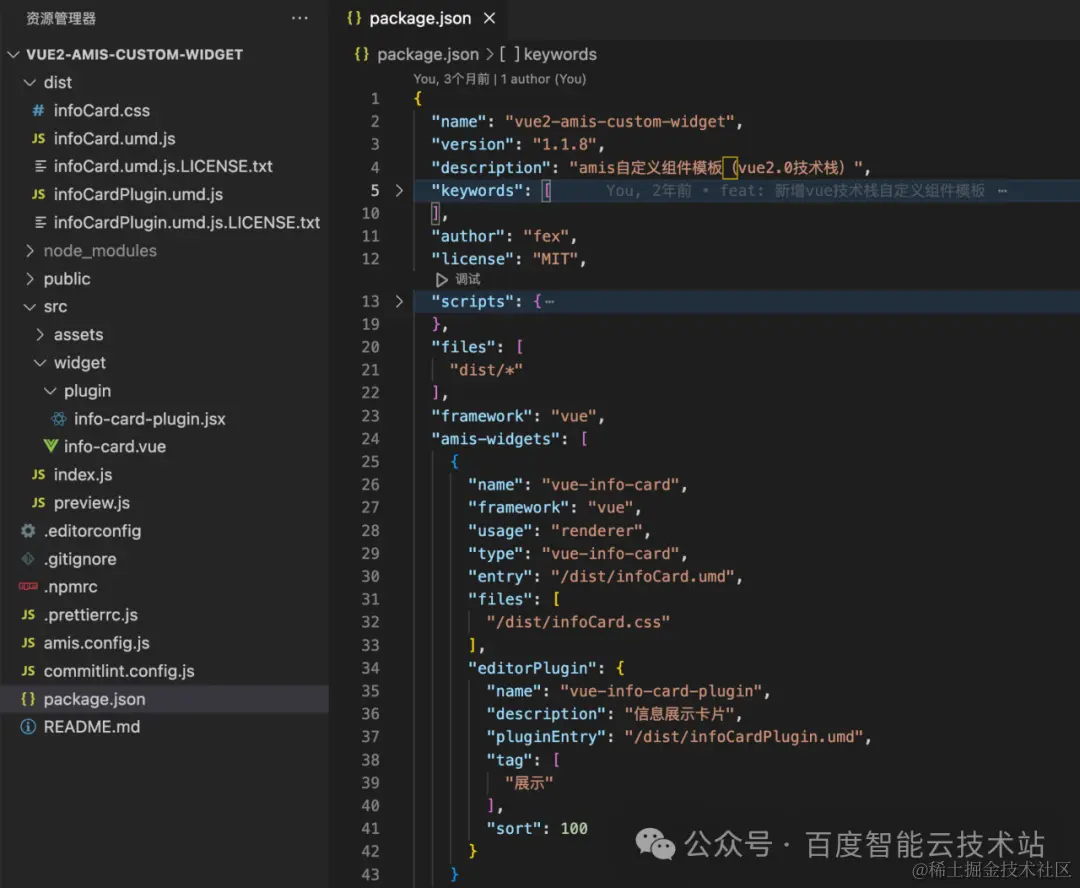The height and width of the screenshot is (888, 1080).
Task: Click the React icon of info-card-plugin.jsx
Action: (59, 419)
